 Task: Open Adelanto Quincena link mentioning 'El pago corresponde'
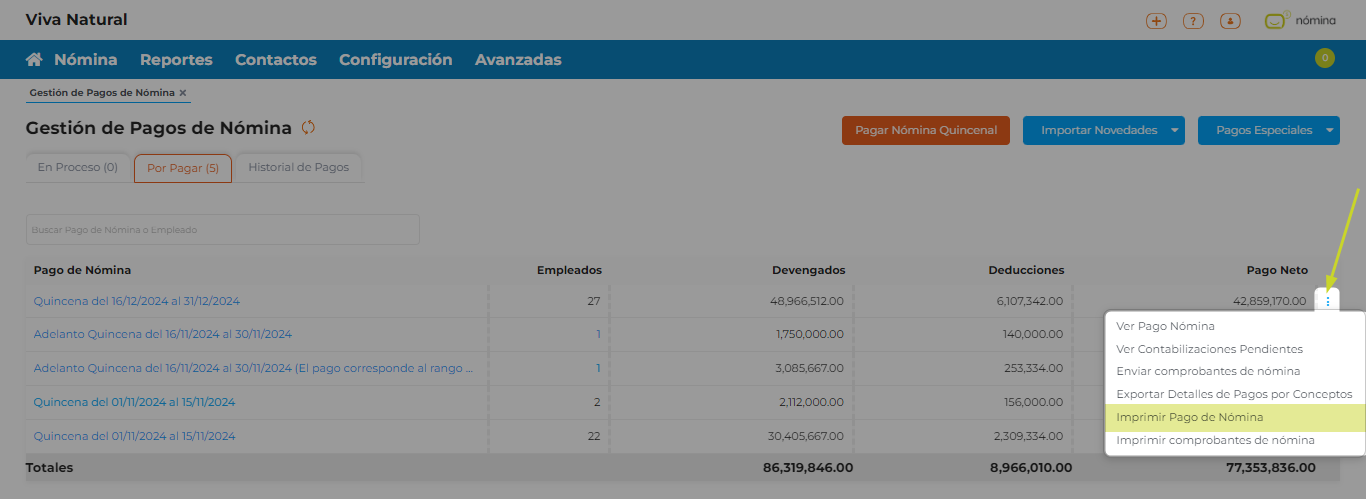254,368
